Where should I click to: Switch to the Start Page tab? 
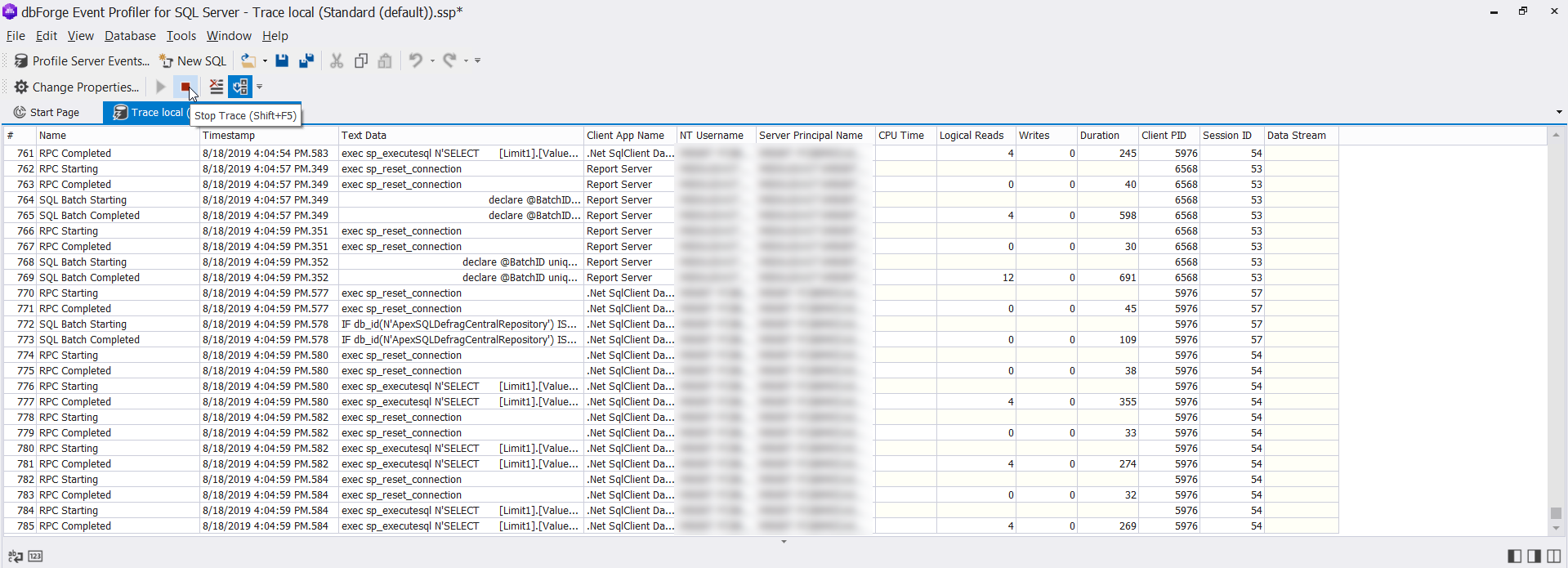47,113
